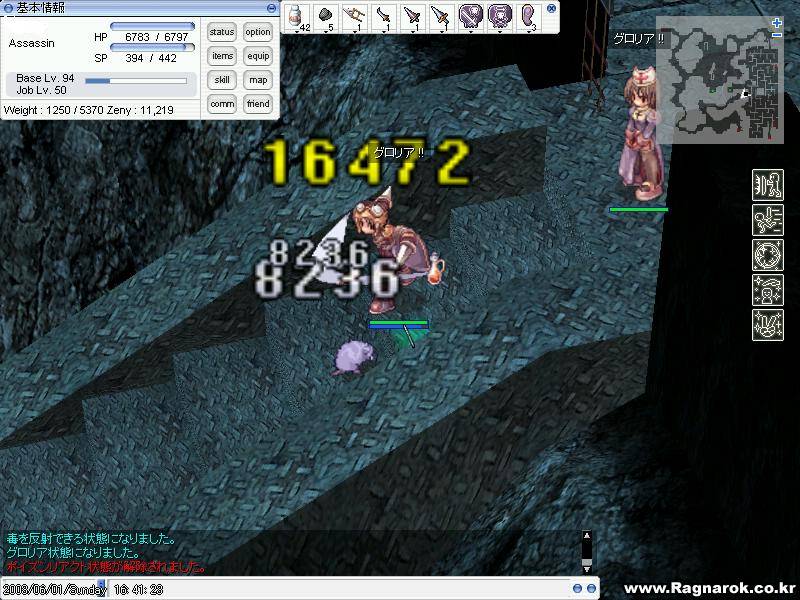
Task: Zoom out the minimap with the minus icon
Action: pyautogui.click(x=777, y=35)
